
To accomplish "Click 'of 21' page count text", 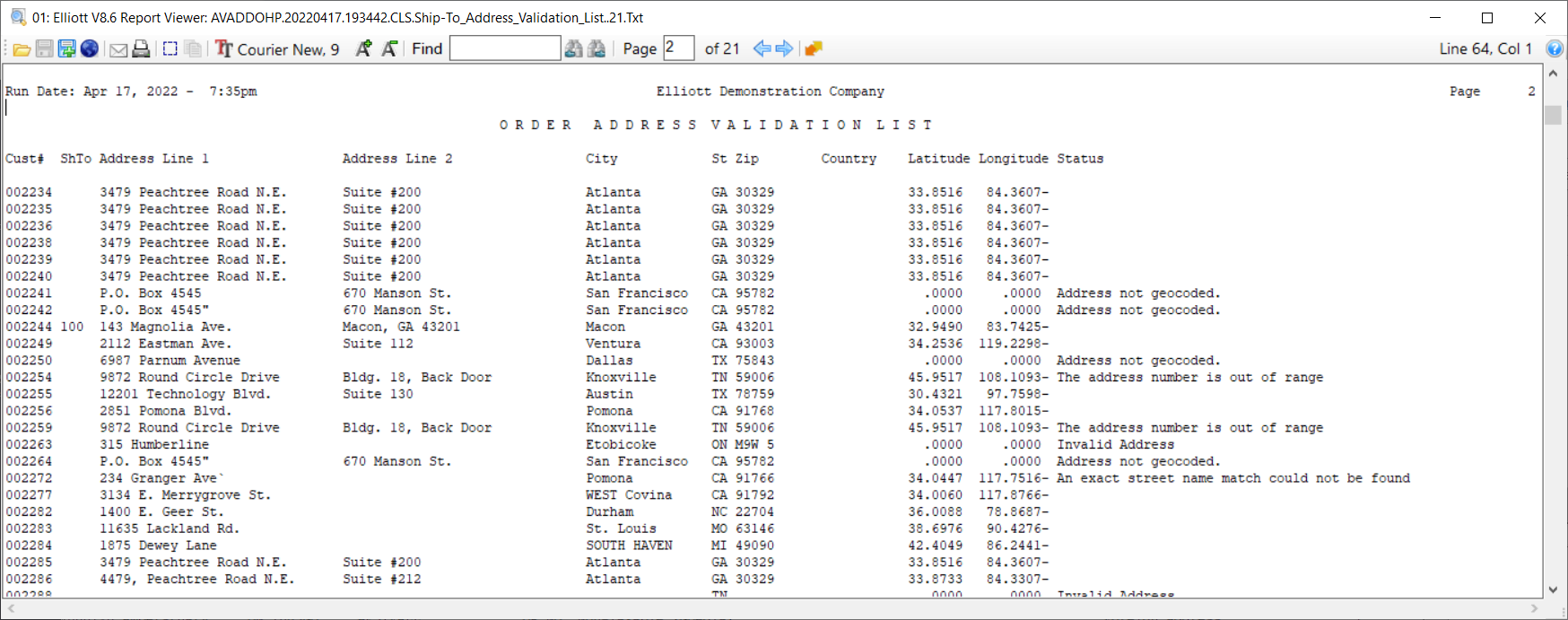I will tap(722, 48).
